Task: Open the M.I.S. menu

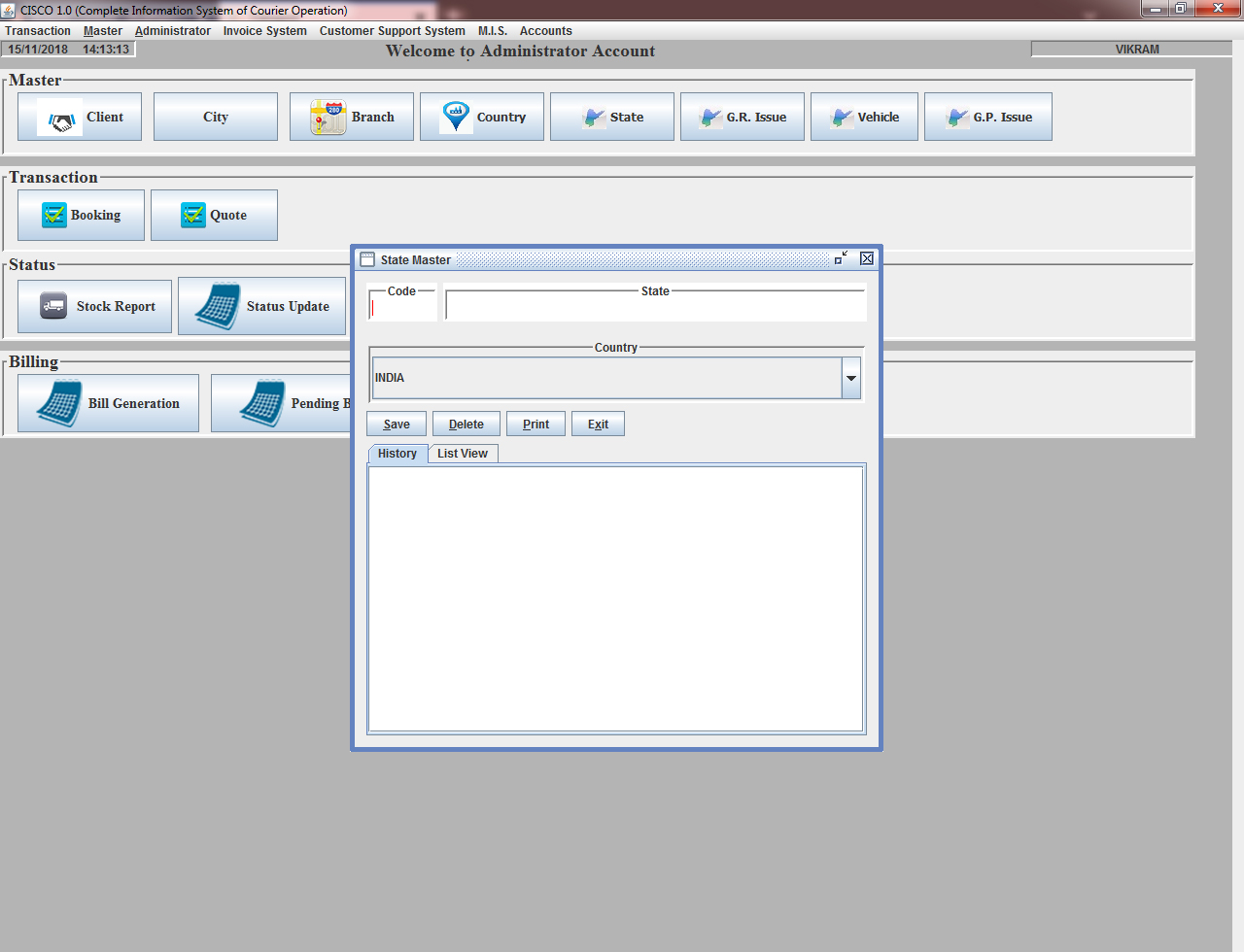Action: click(x=493, y=31)
